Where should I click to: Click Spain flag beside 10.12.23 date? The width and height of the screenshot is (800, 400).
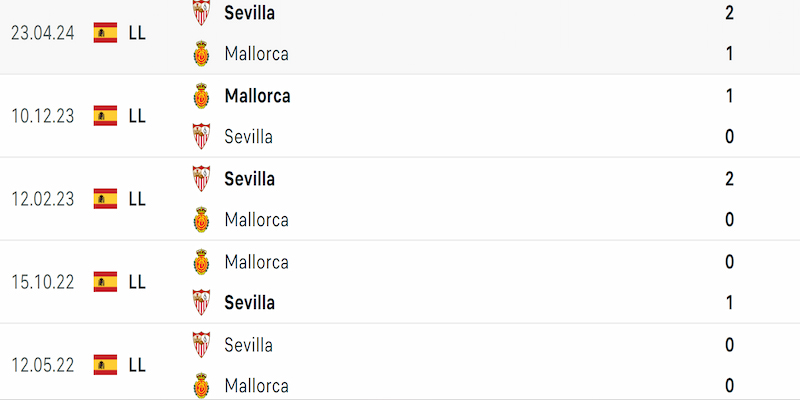tap(106, 116)
